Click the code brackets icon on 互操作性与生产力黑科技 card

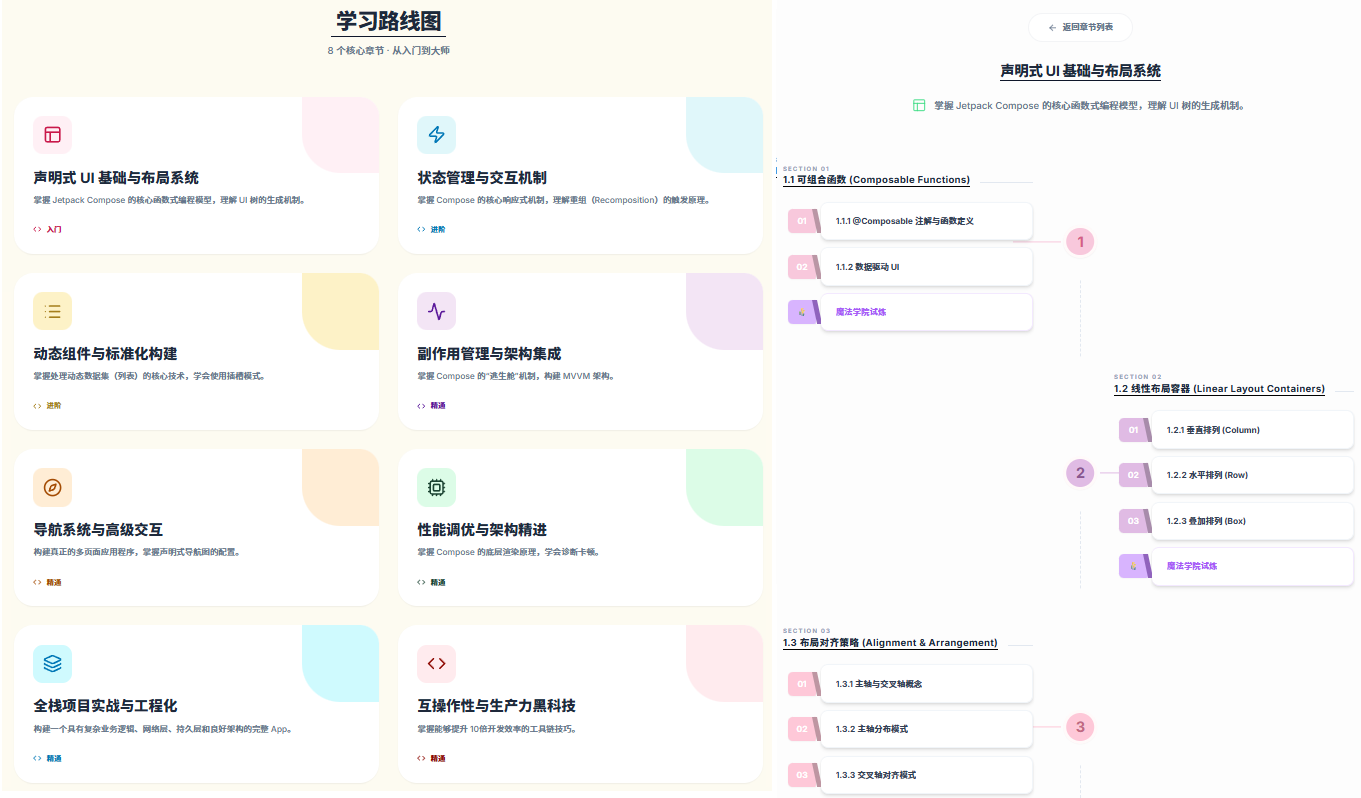(x=436, y=663)
